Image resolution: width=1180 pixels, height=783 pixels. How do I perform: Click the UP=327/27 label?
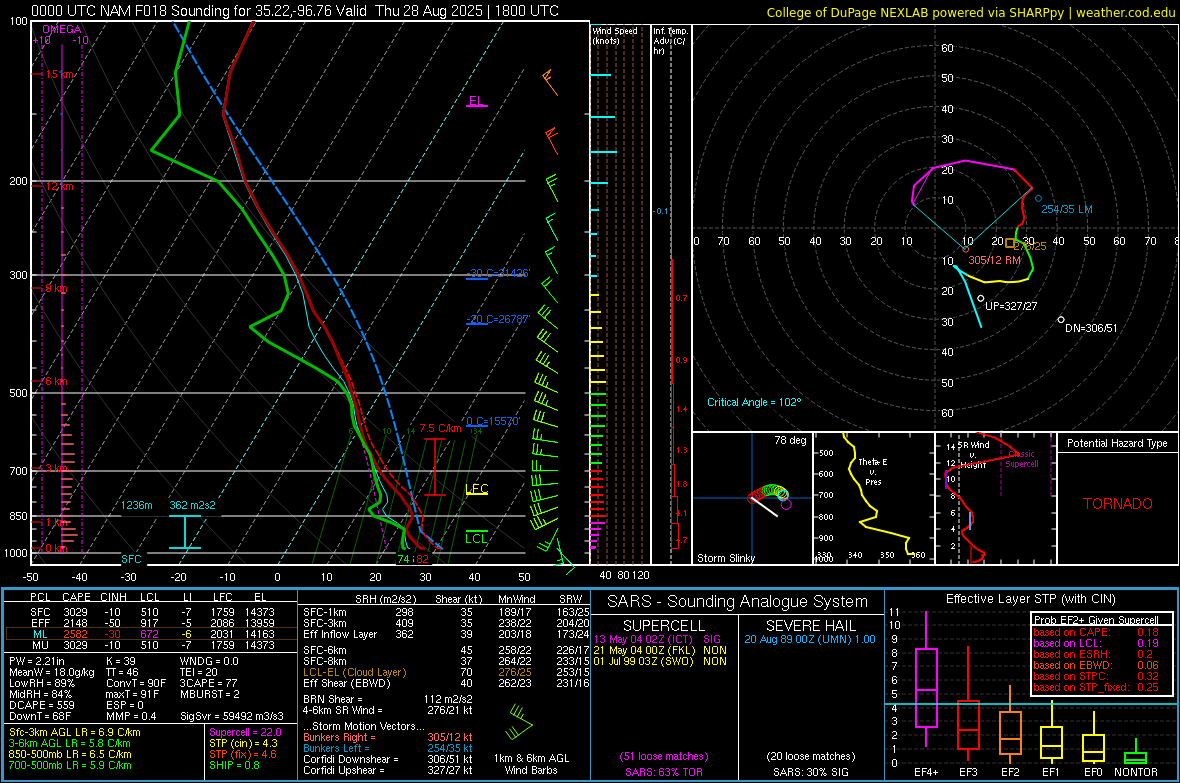coord(1011,306)
